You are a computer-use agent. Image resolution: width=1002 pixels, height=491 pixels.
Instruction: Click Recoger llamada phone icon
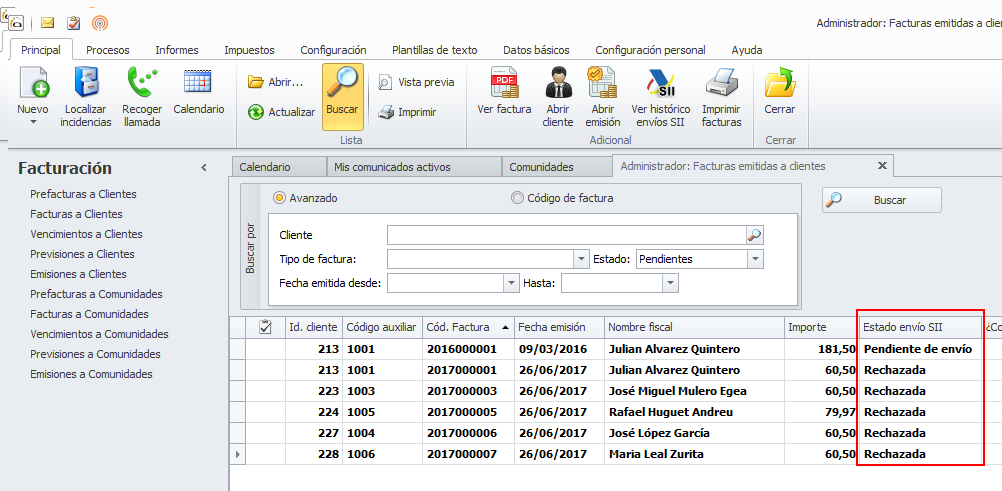tap(142, 83)
